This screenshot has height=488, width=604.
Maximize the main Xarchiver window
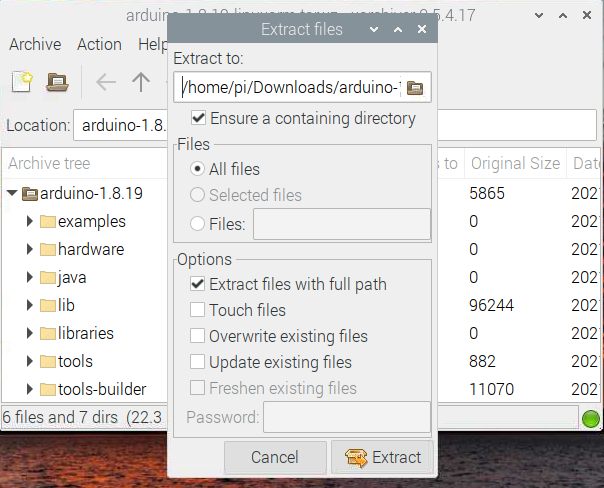tap(563, 15)
